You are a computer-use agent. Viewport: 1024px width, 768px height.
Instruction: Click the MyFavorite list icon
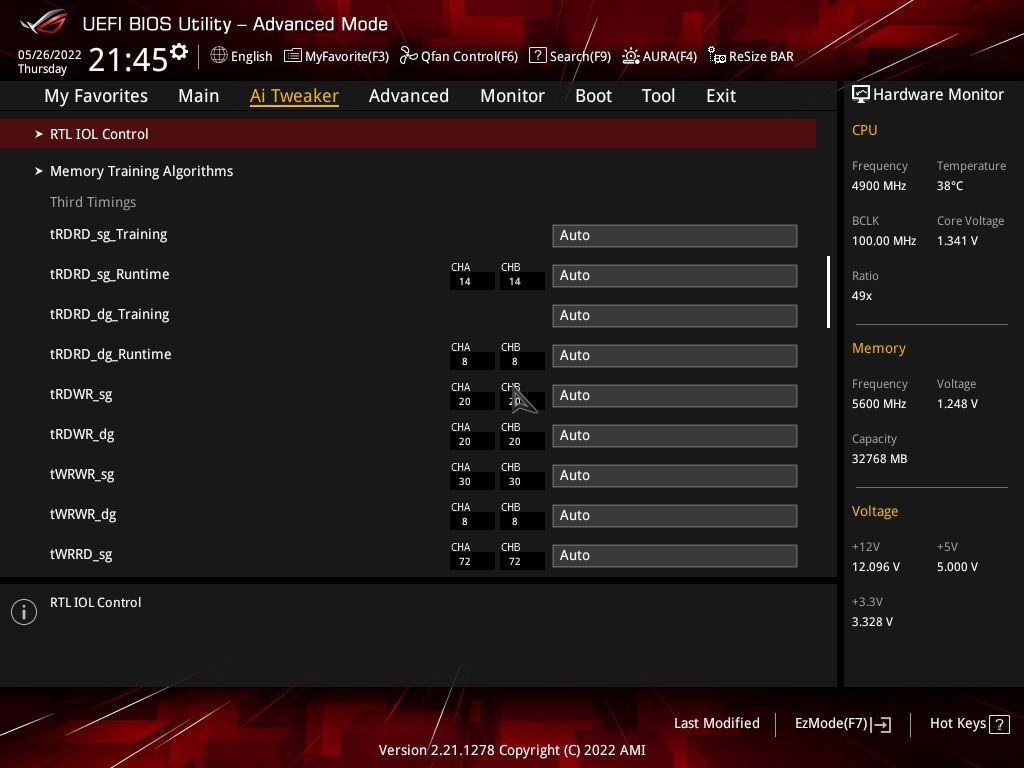tap(293, 56)
